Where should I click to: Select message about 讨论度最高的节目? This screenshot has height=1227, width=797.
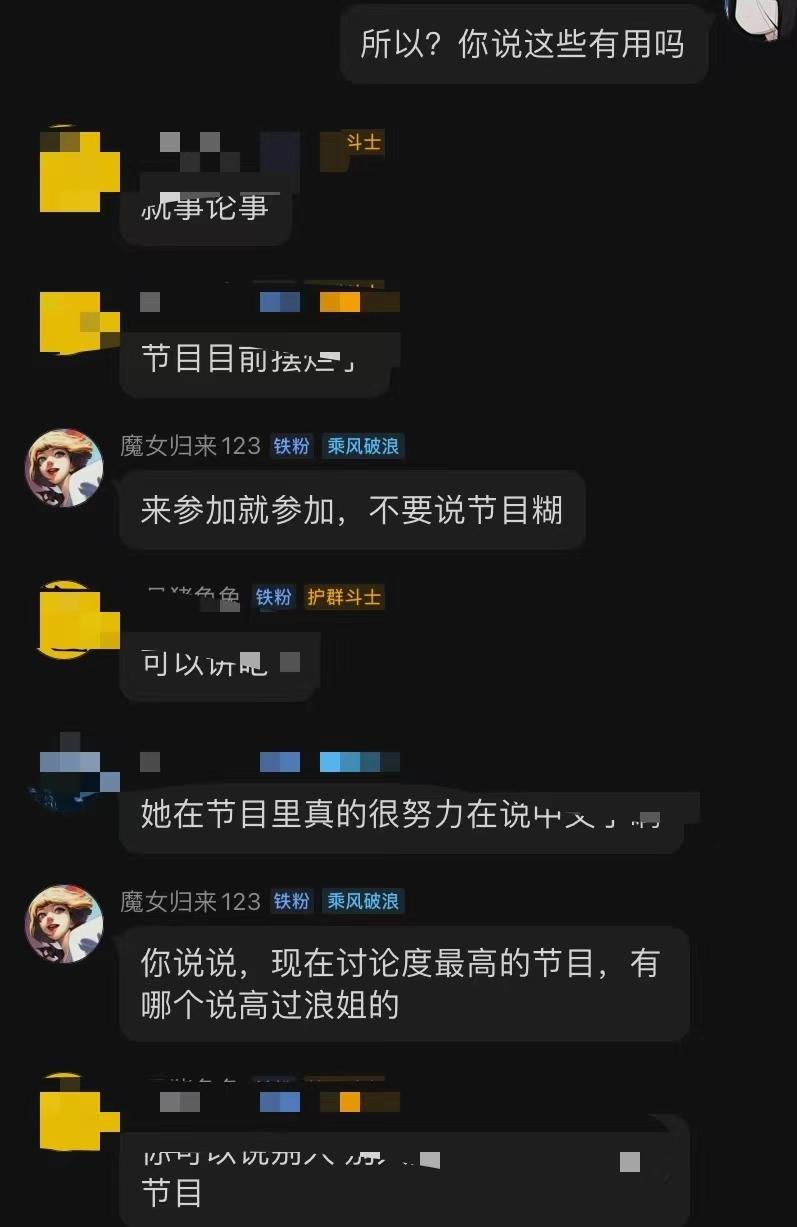pyautogui.click(x=404, y=984)
